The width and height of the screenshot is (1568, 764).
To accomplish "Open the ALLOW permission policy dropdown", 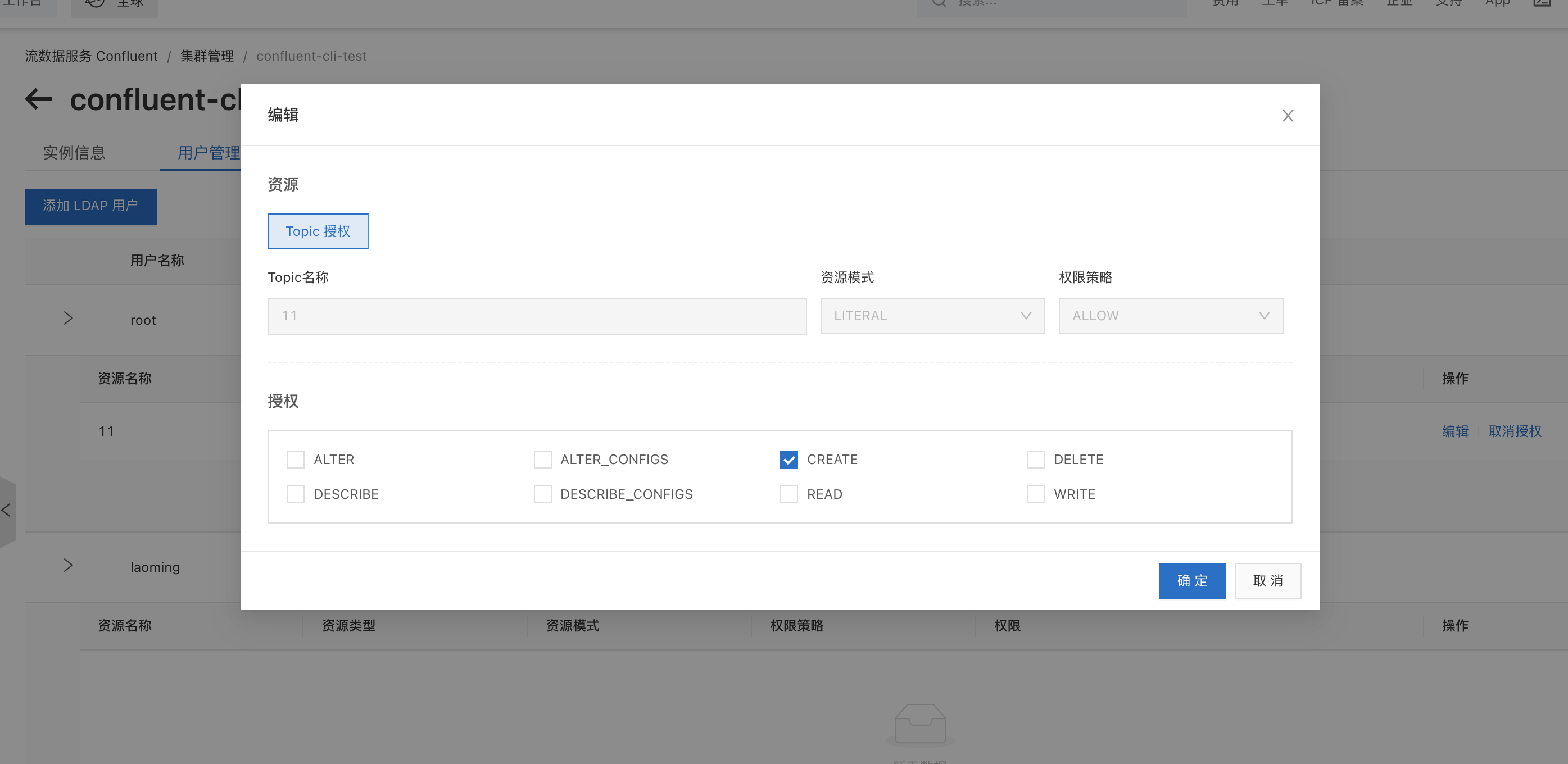I will pyautogui.click(x=1170, y=316).
